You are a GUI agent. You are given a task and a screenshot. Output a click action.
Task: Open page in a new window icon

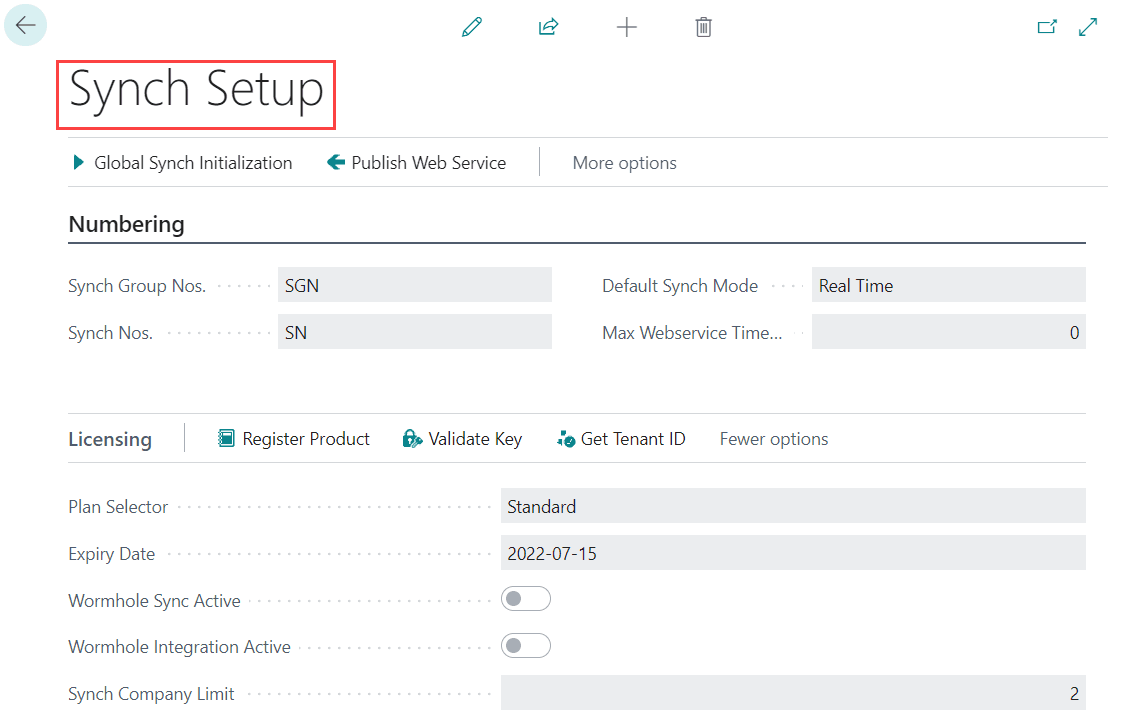point(1047,26)
